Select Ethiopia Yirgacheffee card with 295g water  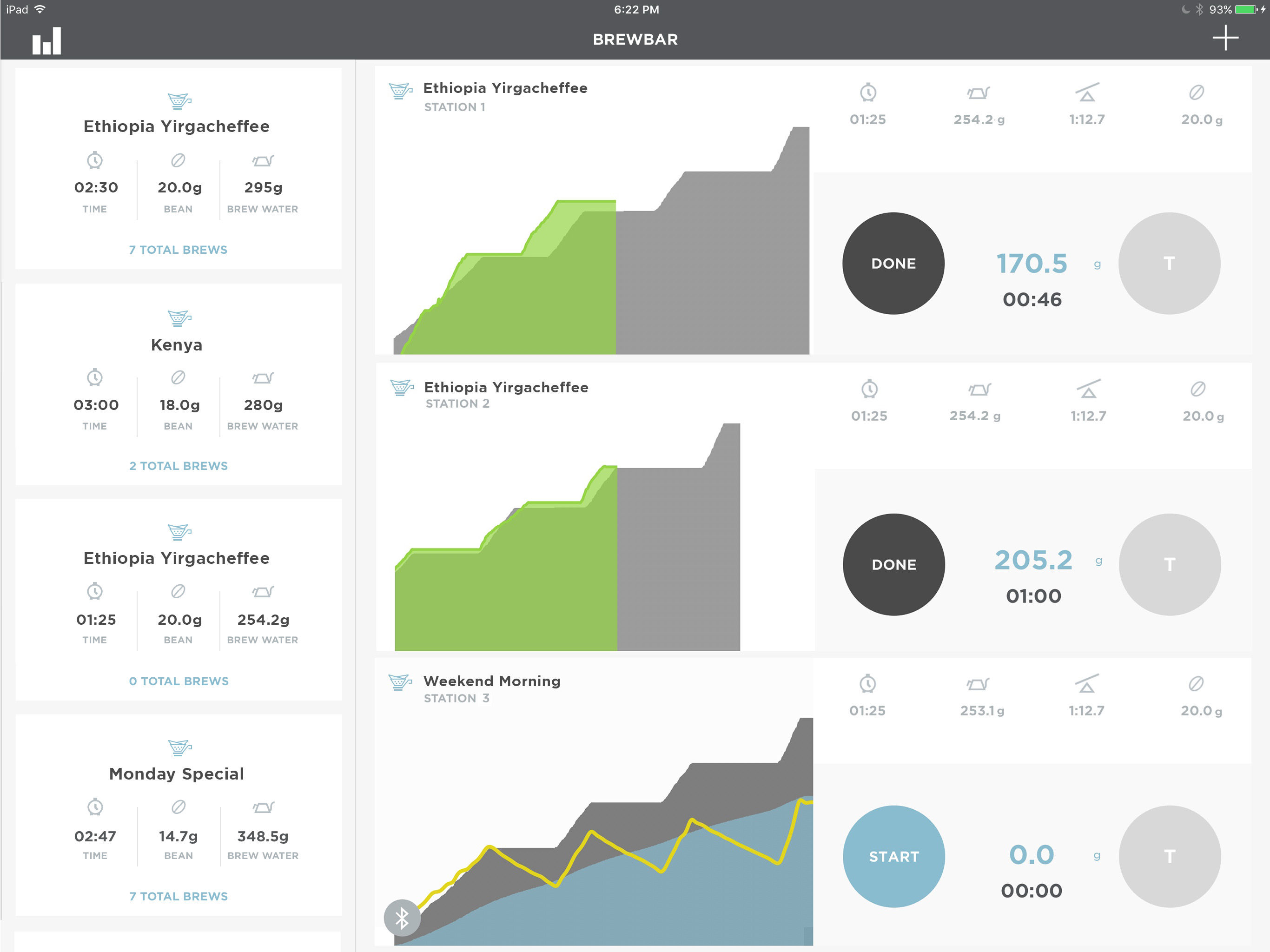[179, 168]
